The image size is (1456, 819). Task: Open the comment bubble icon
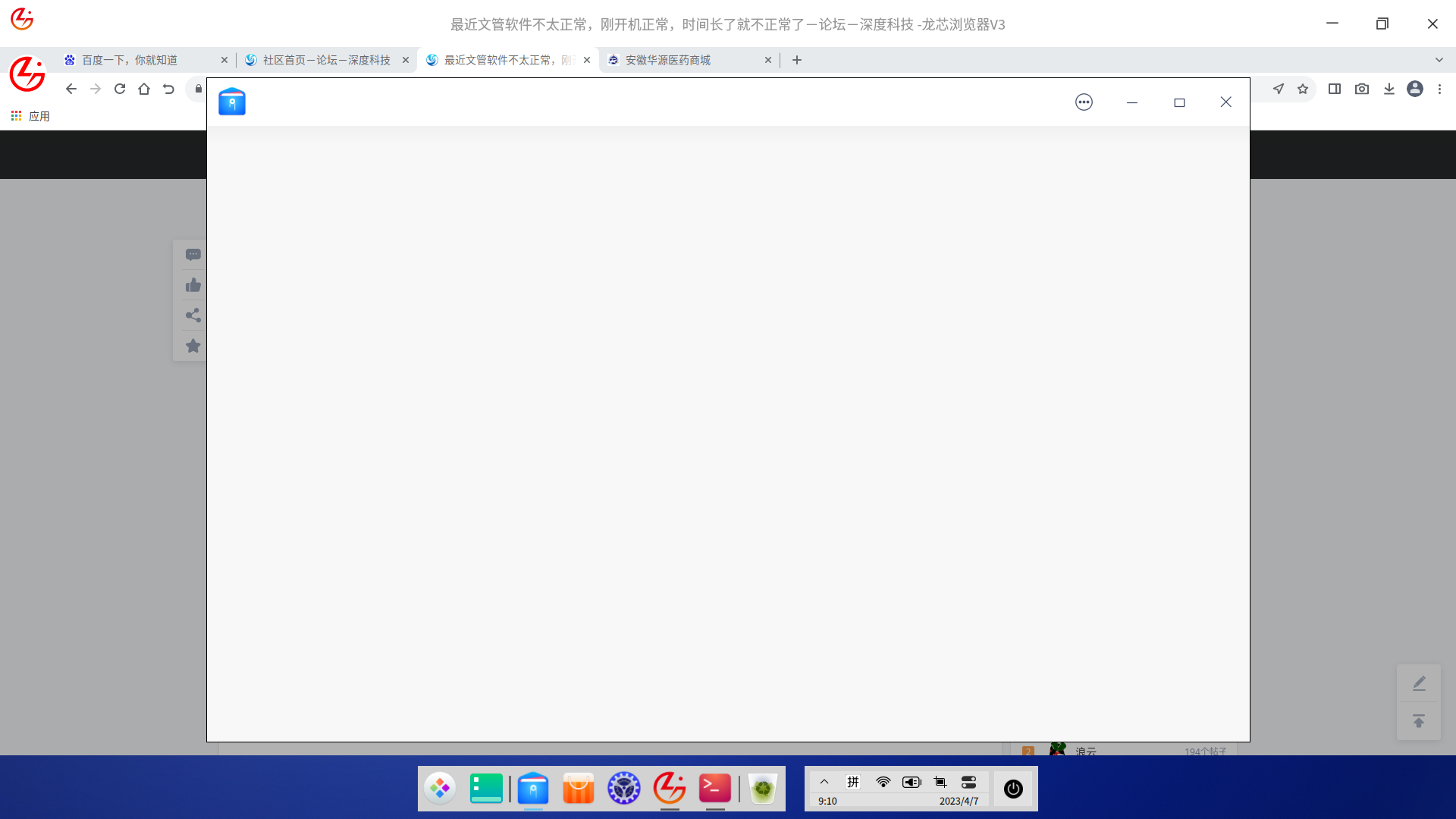(193, 255)
